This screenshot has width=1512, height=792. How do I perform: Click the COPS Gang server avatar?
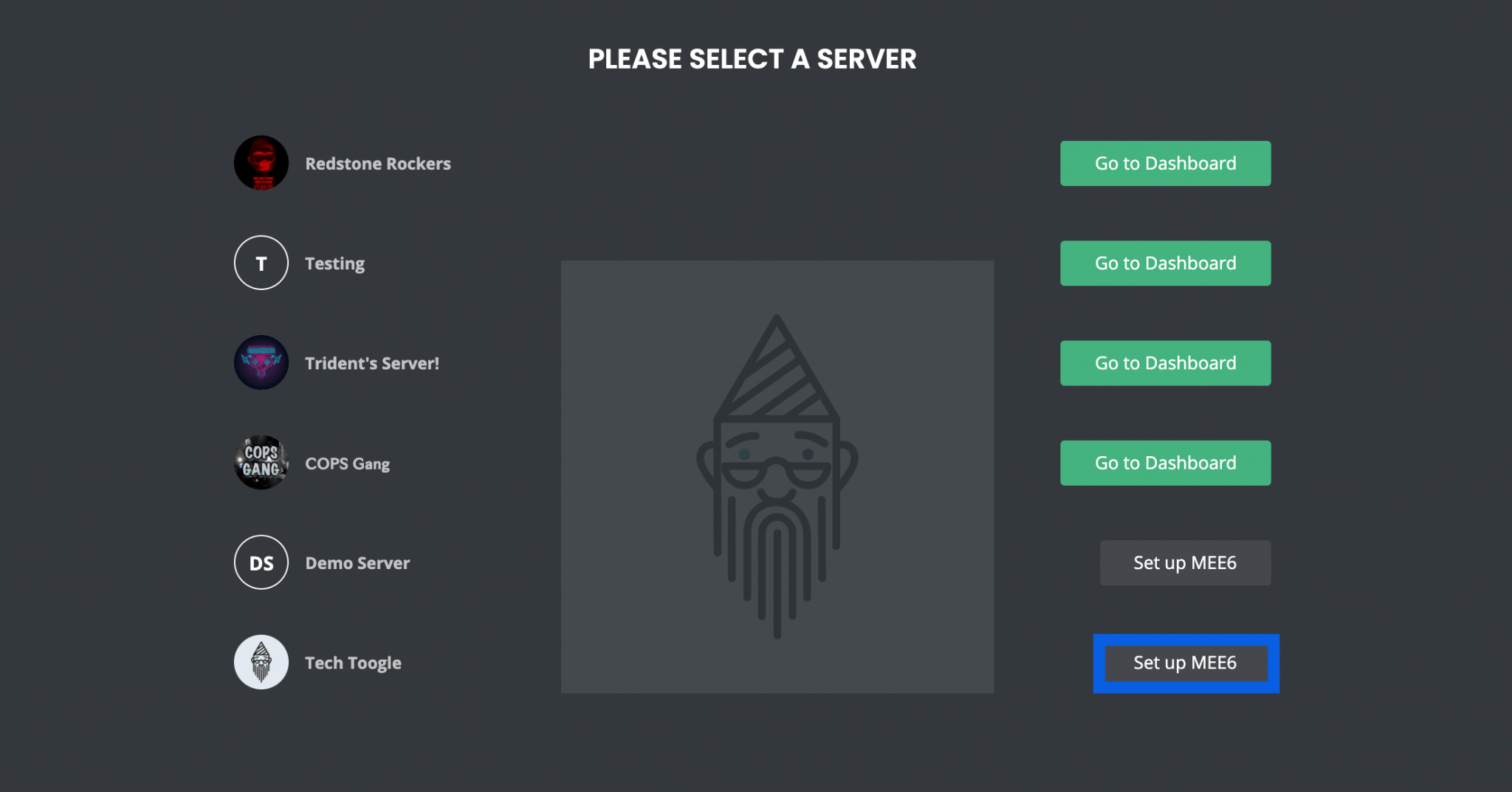(261, 463)
